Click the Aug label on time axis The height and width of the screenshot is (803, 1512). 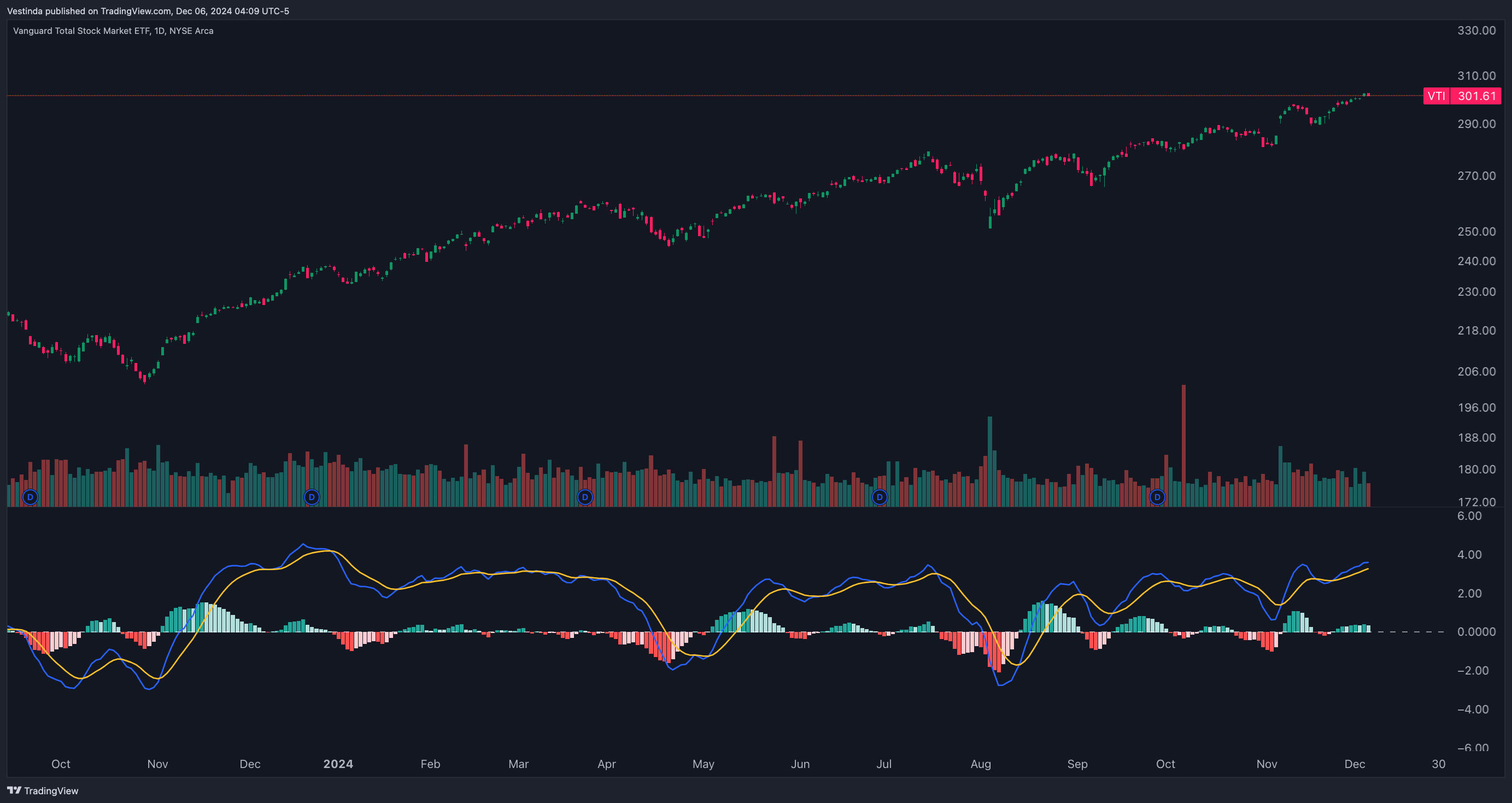coord(981,764)
